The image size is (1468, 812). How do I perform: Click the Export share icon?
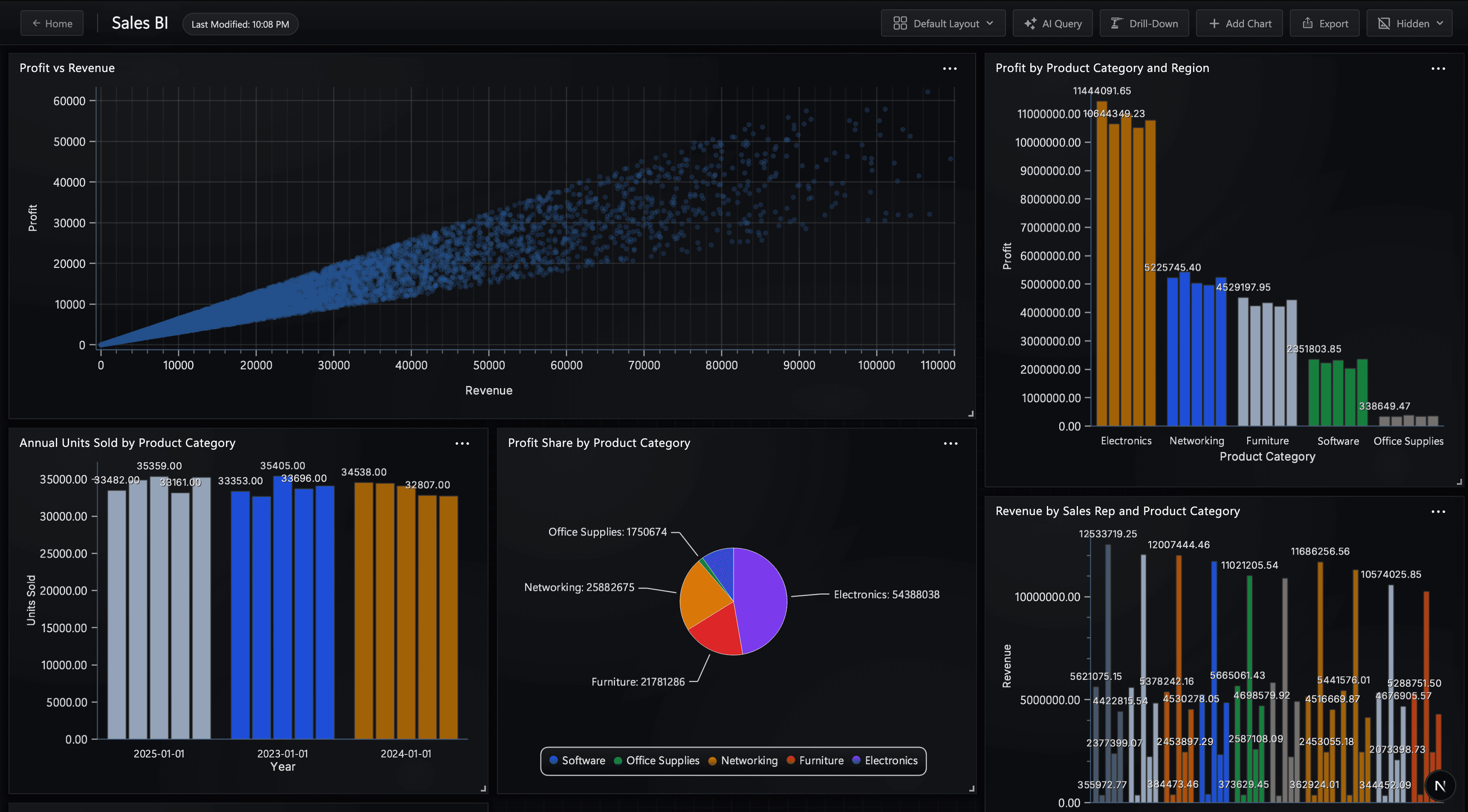tap(1308, 23)
